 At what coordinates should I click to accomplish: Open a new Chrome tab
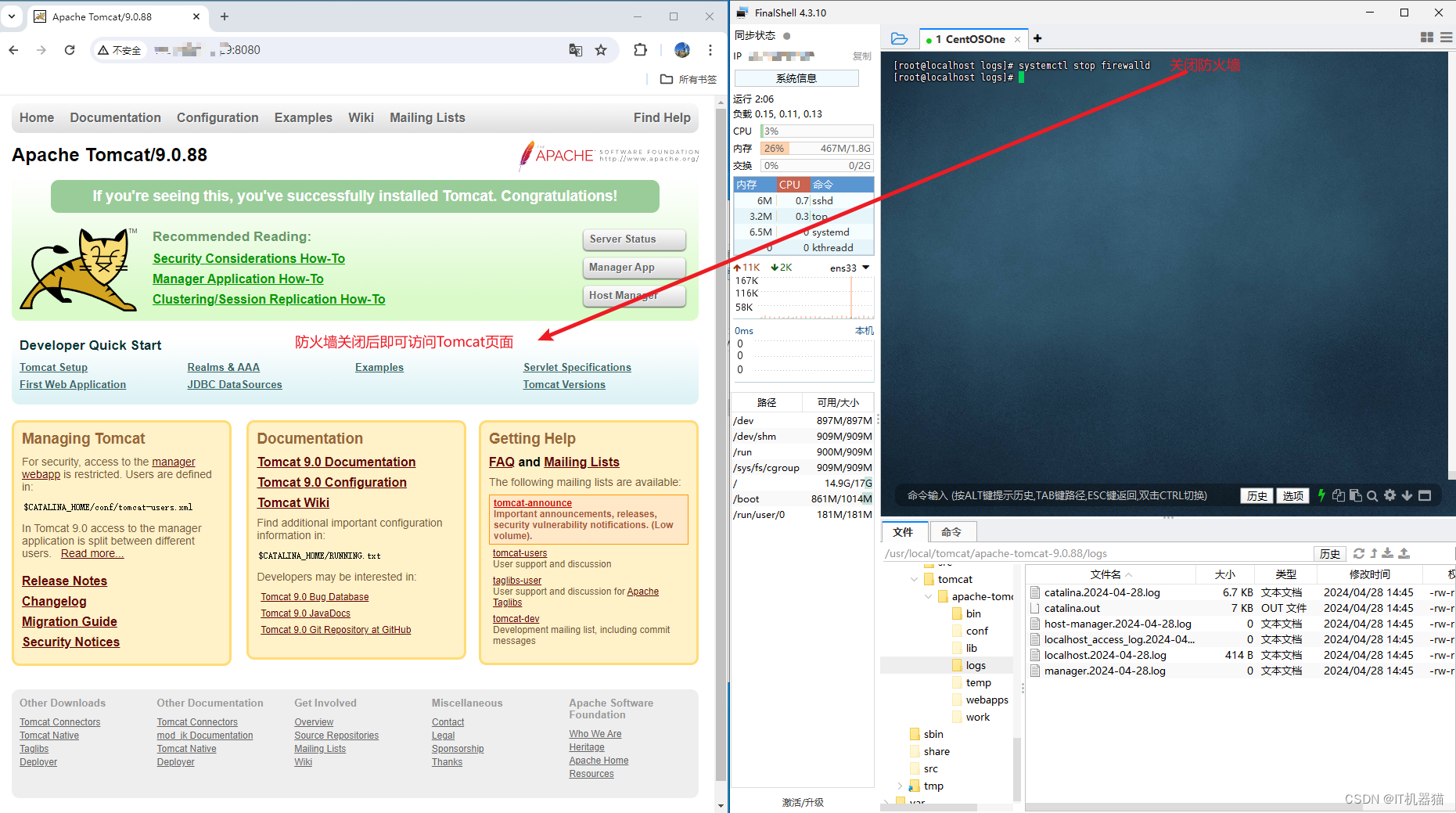pyautogui.click(x=225, y=16)
